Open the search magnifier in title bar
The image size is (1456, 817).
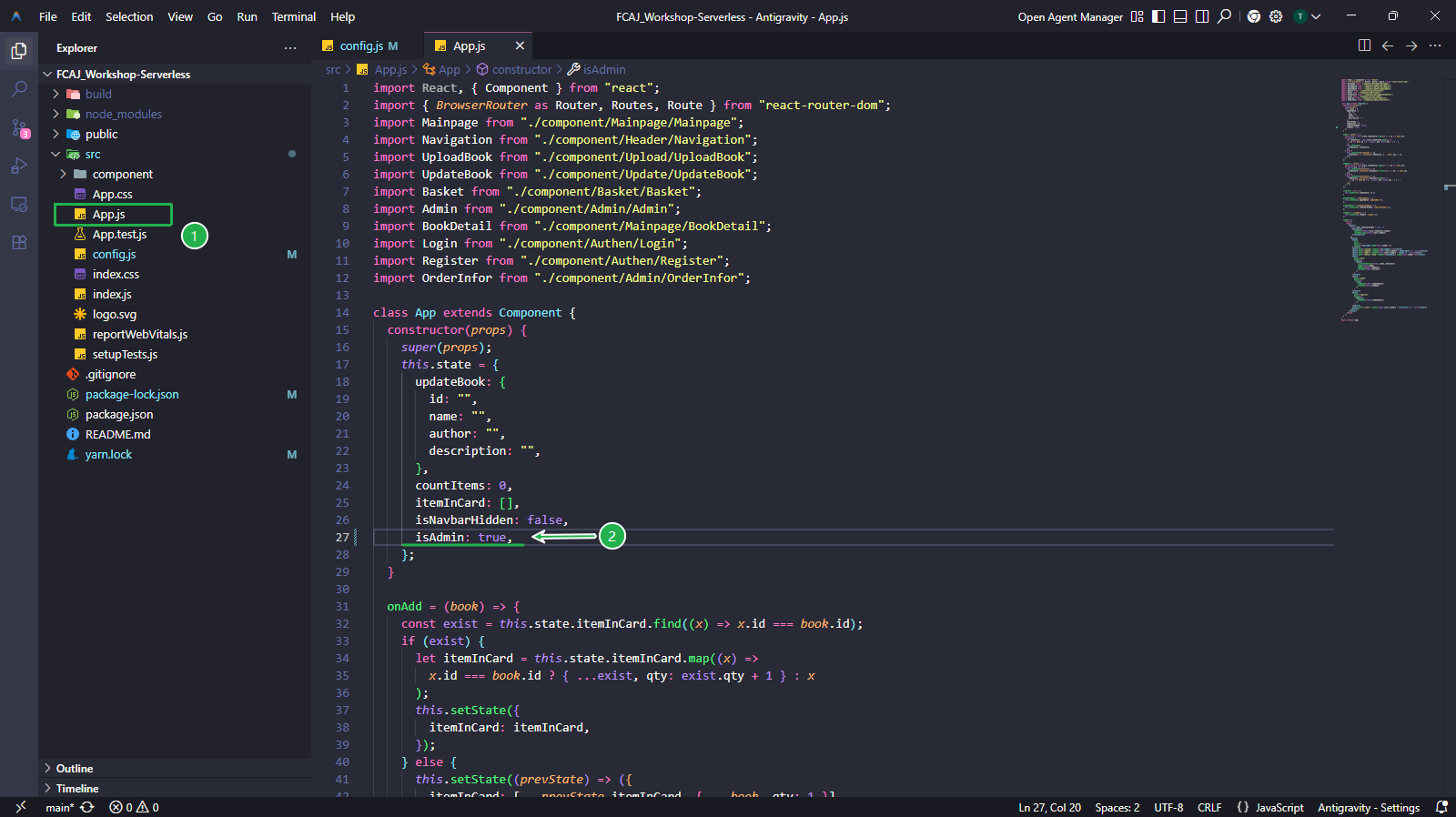(x=1225, y=16)
